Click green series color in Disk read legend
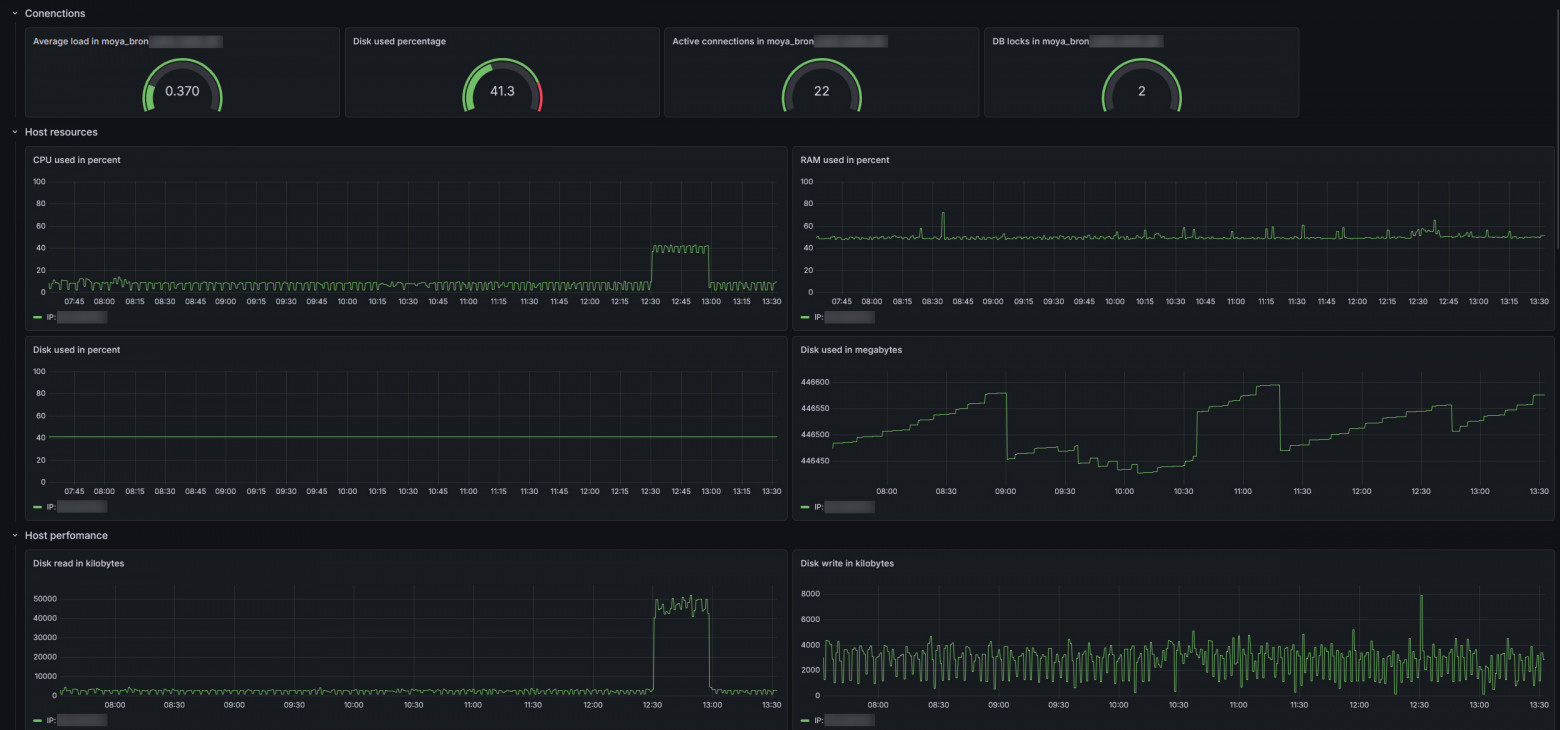The width and height of the screenshot is (1560, 730). coord(38,720)
